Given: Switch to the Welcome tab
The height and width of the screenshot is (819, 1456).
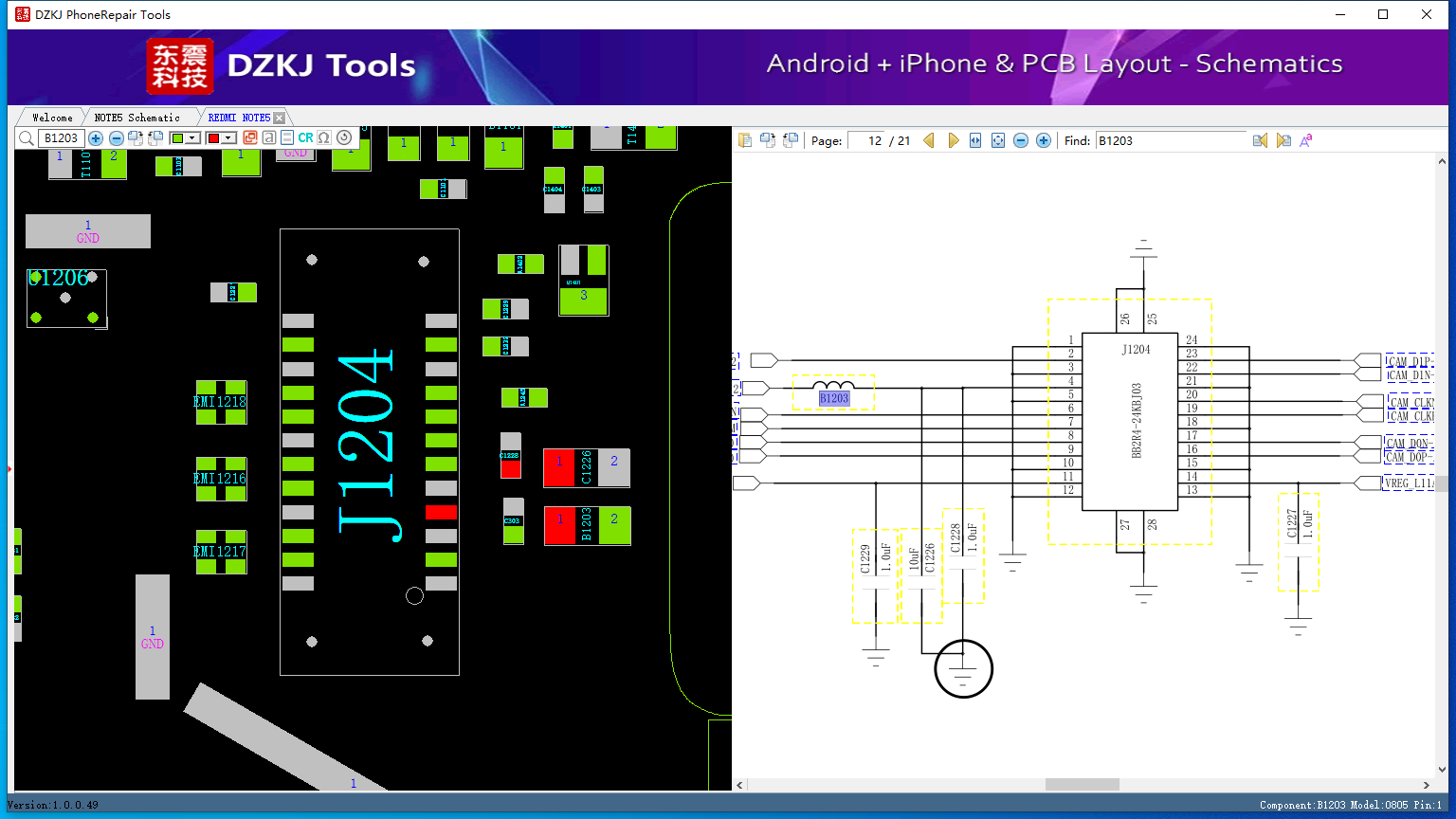Looking at the screenshot, I should (x=52, y=118).
